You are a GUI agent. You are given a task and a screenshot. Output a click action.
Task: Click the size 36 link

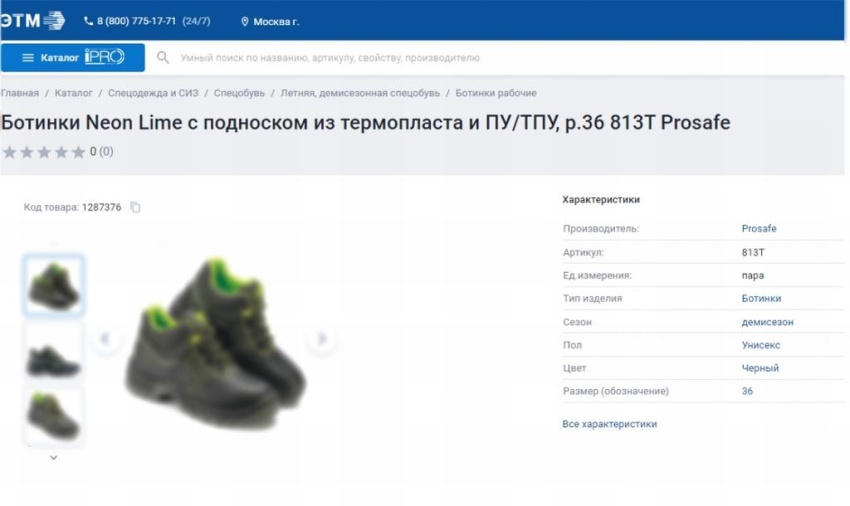point(747,391)
